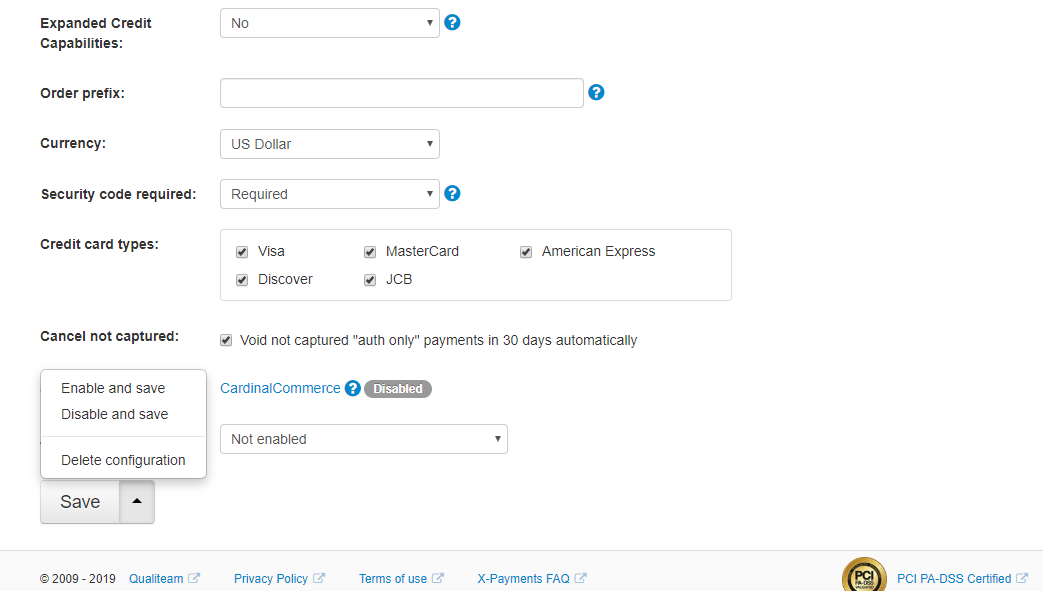Click the PCI PA-DSS badge logo
This screenshot has width=1043, height=591.
(x=864, y=575)
